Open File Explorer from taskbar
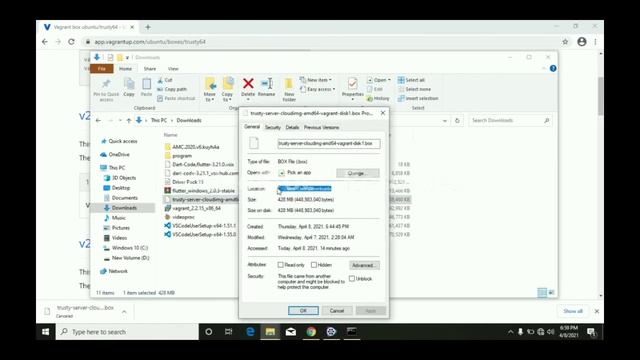 pos(270,332)
